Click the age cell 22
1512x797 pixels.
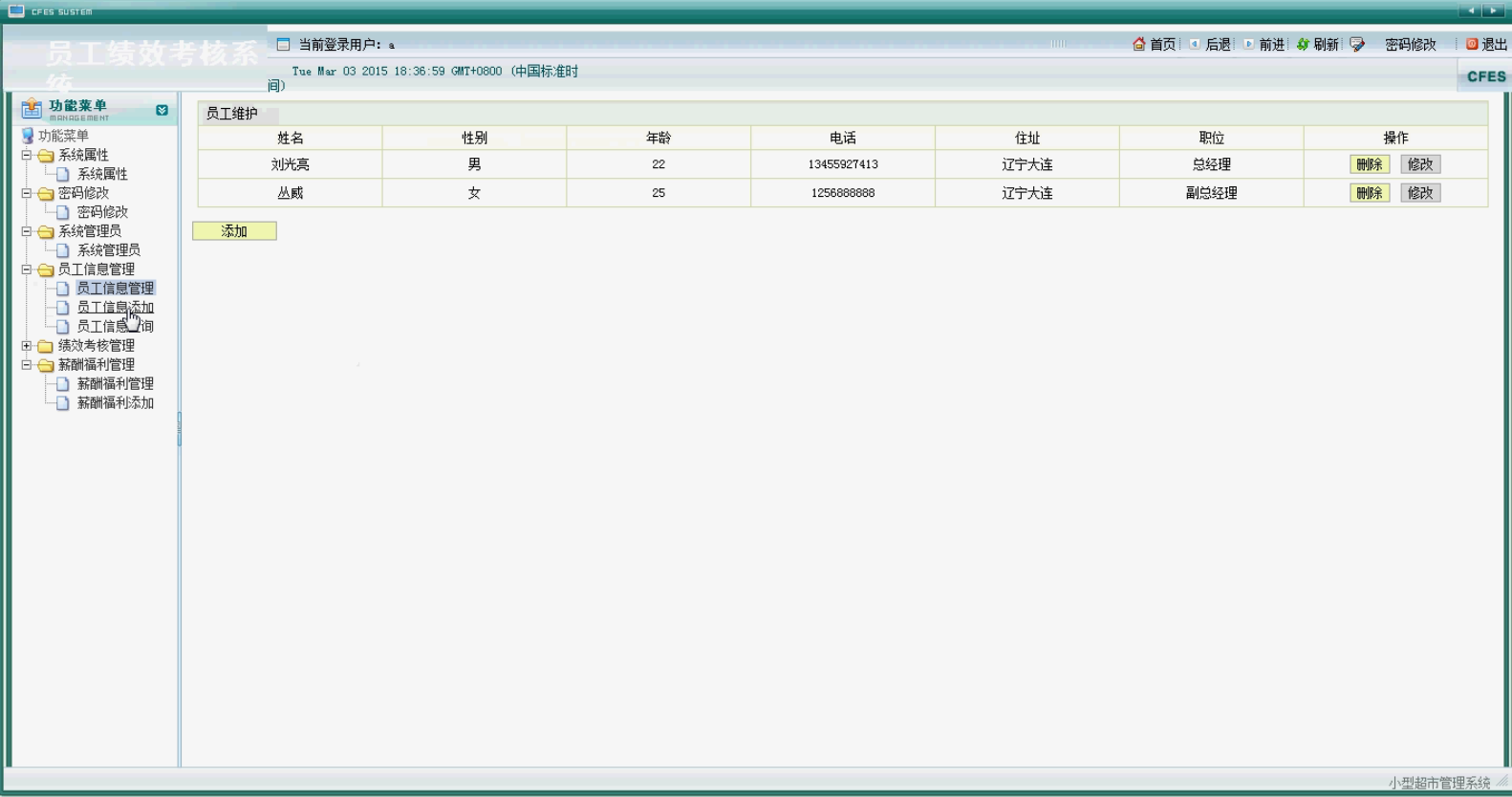(659, 164)
